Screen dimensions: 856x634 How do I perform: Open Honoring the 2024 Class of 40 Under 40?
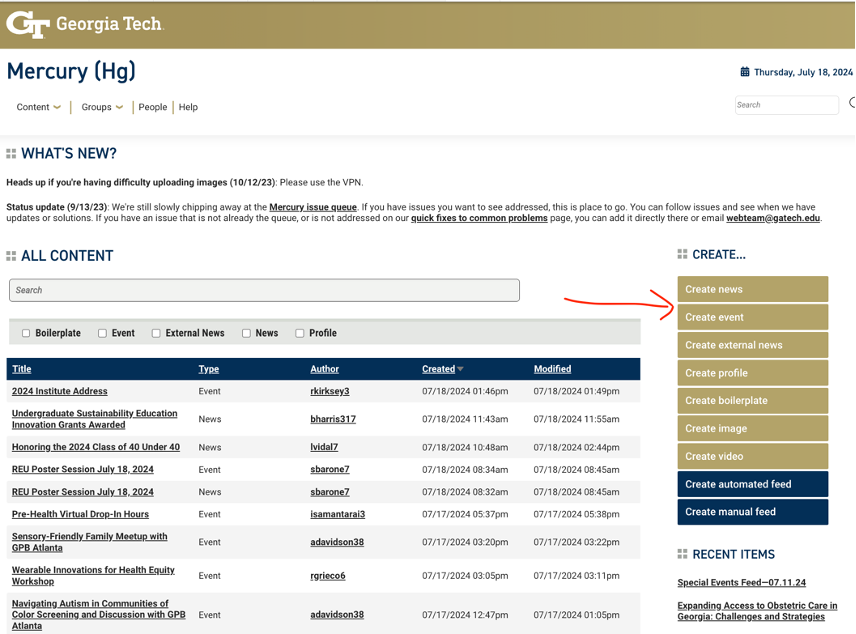pos(96,447)
